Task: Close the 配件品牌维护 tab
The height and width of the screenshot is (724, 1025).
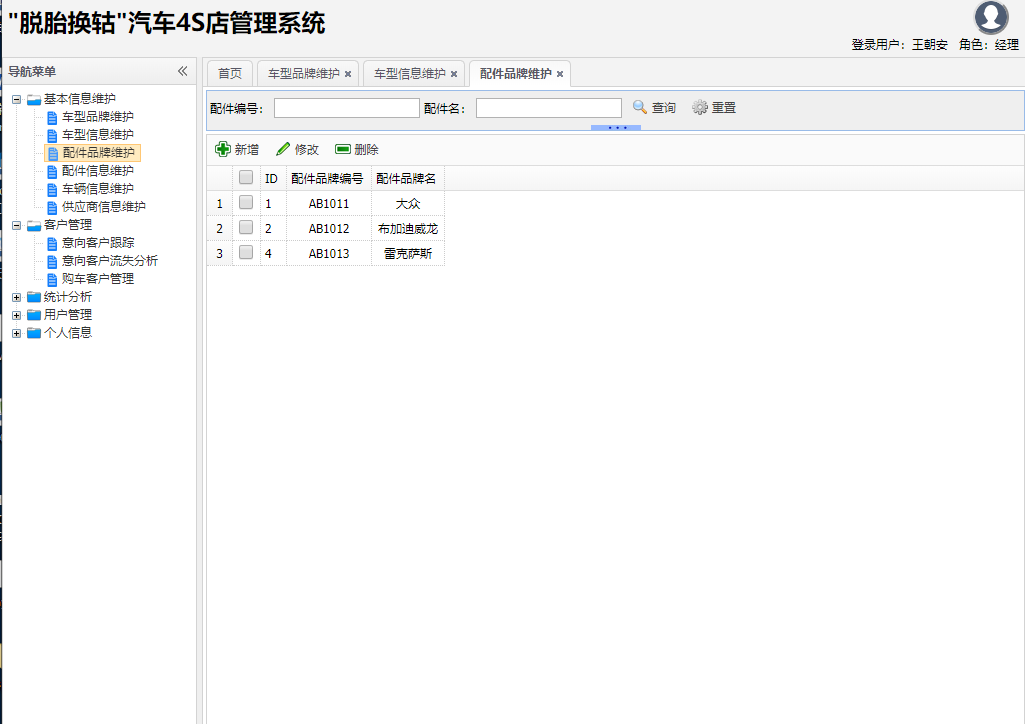Action: click(x=560, y=74)
